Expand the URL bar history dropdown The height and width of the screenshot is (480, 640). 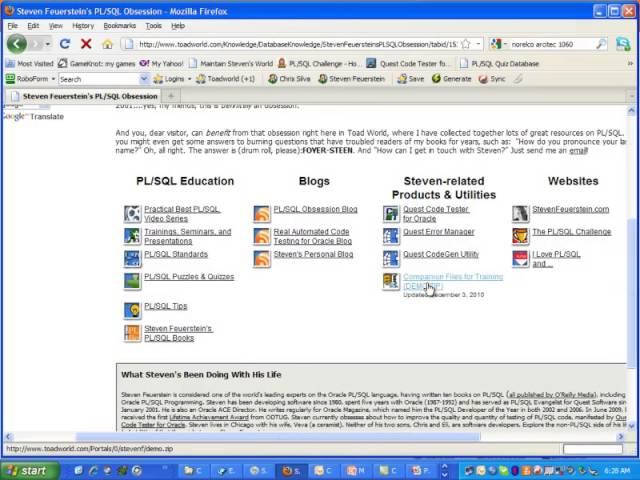click(478, 44)
